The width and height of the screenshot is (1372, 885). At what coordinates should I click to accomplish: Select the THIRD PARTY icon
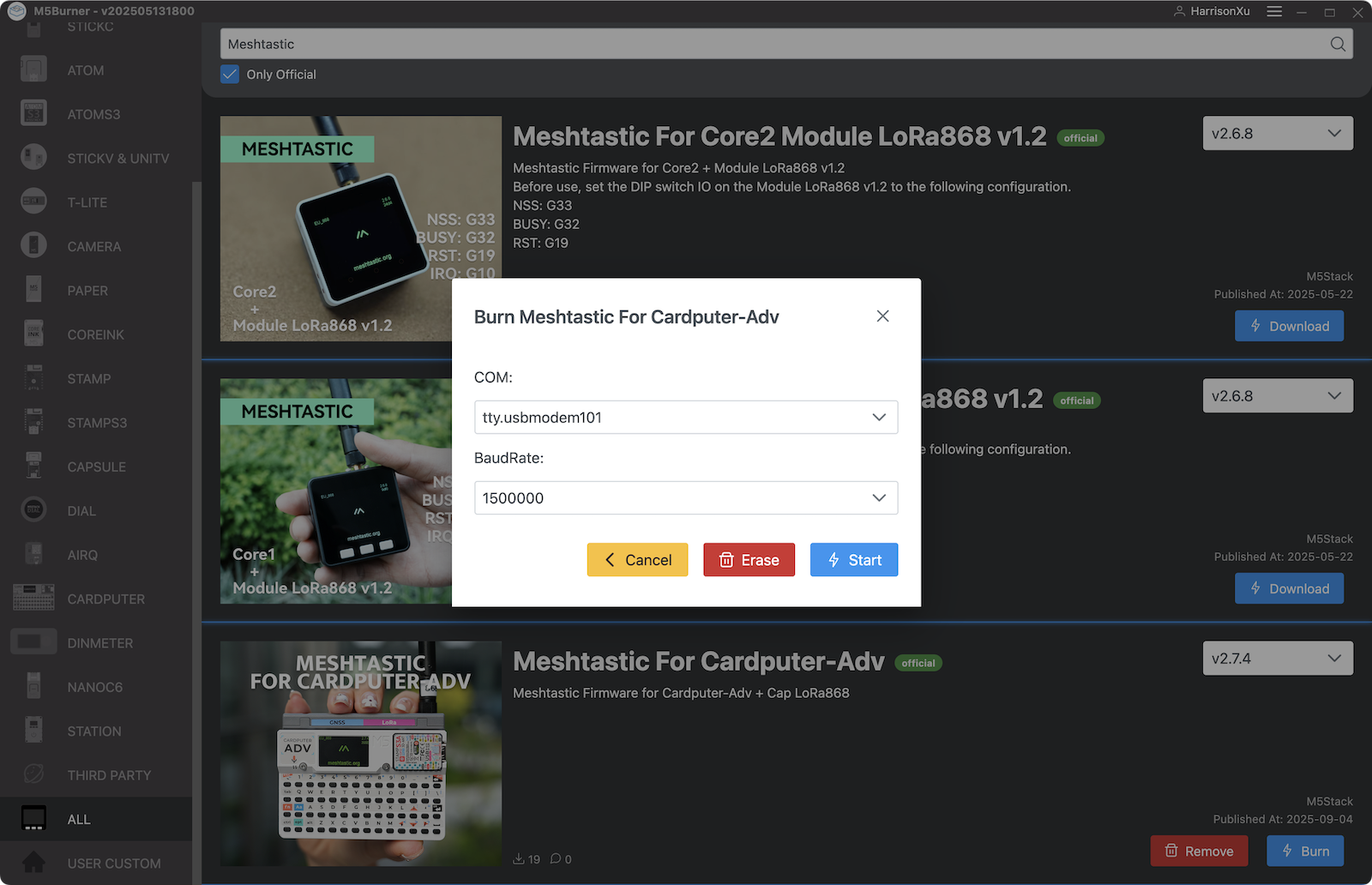click(33, 774)
